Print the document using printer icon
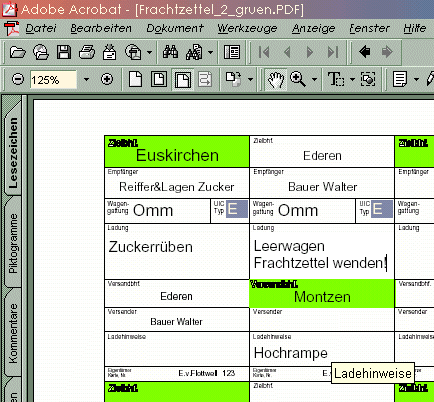434x402 pixels. coord(87,52)
